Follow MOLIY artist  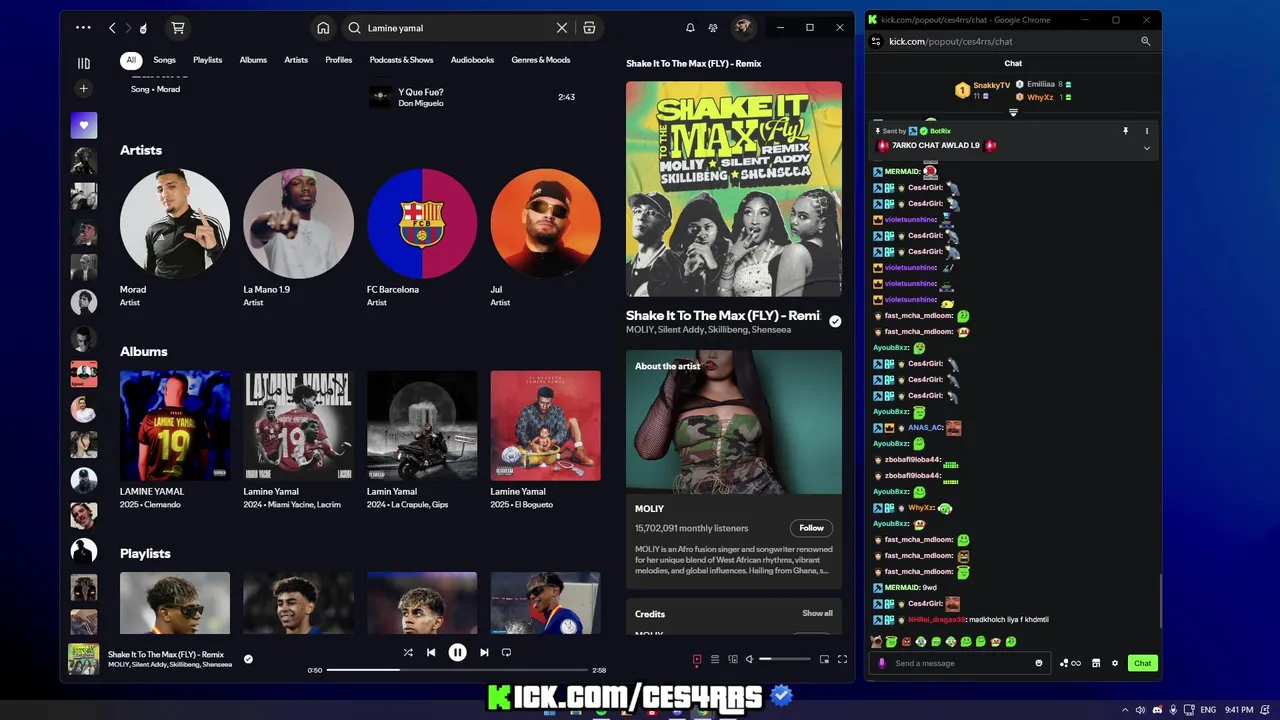tap(811, 528)
